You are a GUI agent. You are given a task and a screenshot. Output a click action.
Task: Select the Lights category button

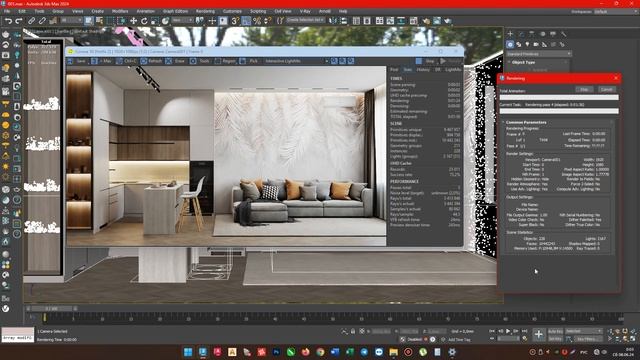(527, 44)
